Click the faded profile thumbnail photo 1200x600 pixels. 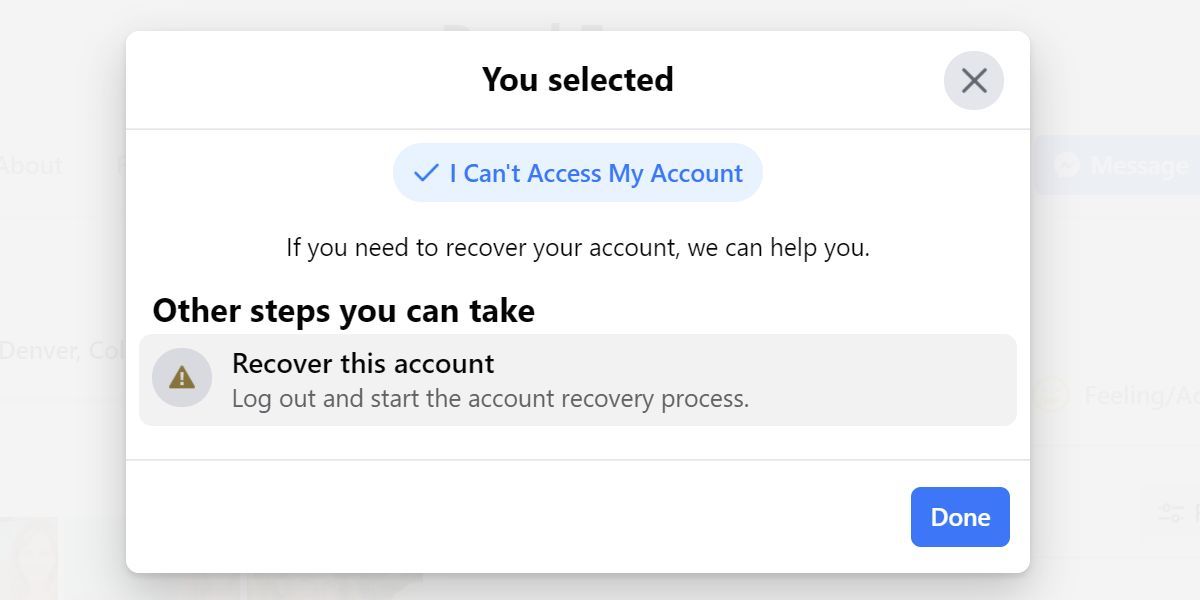(x=28, y=557)
